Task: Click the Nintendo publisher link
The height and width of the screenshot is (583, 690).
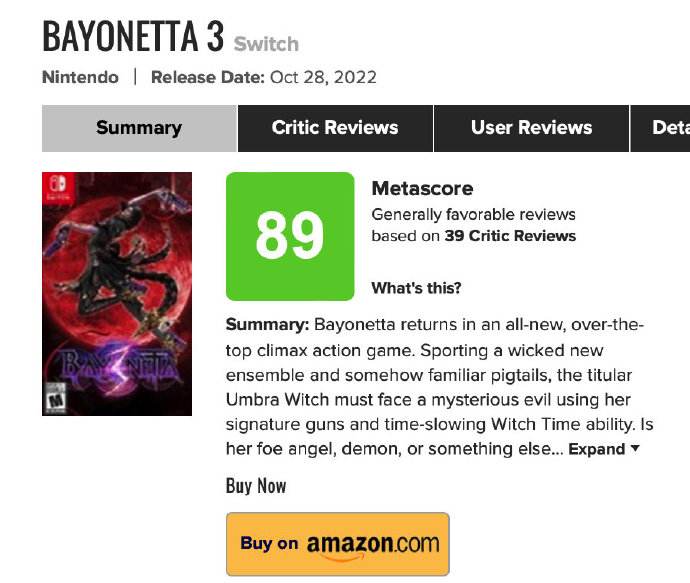Action: coord(80,77)
